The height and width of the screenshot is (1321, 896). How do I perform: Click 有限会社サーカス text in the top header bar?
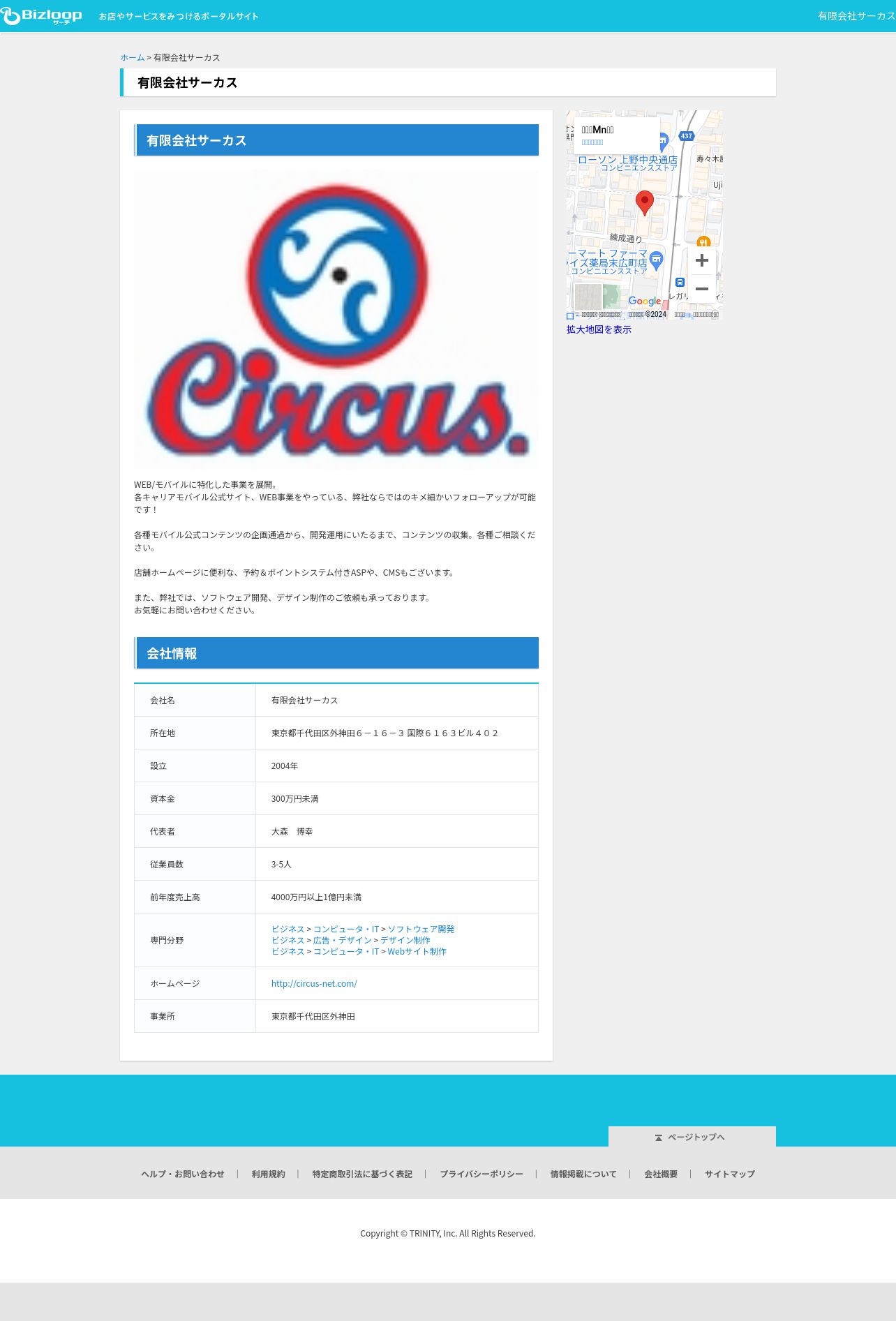coord(856,16)
